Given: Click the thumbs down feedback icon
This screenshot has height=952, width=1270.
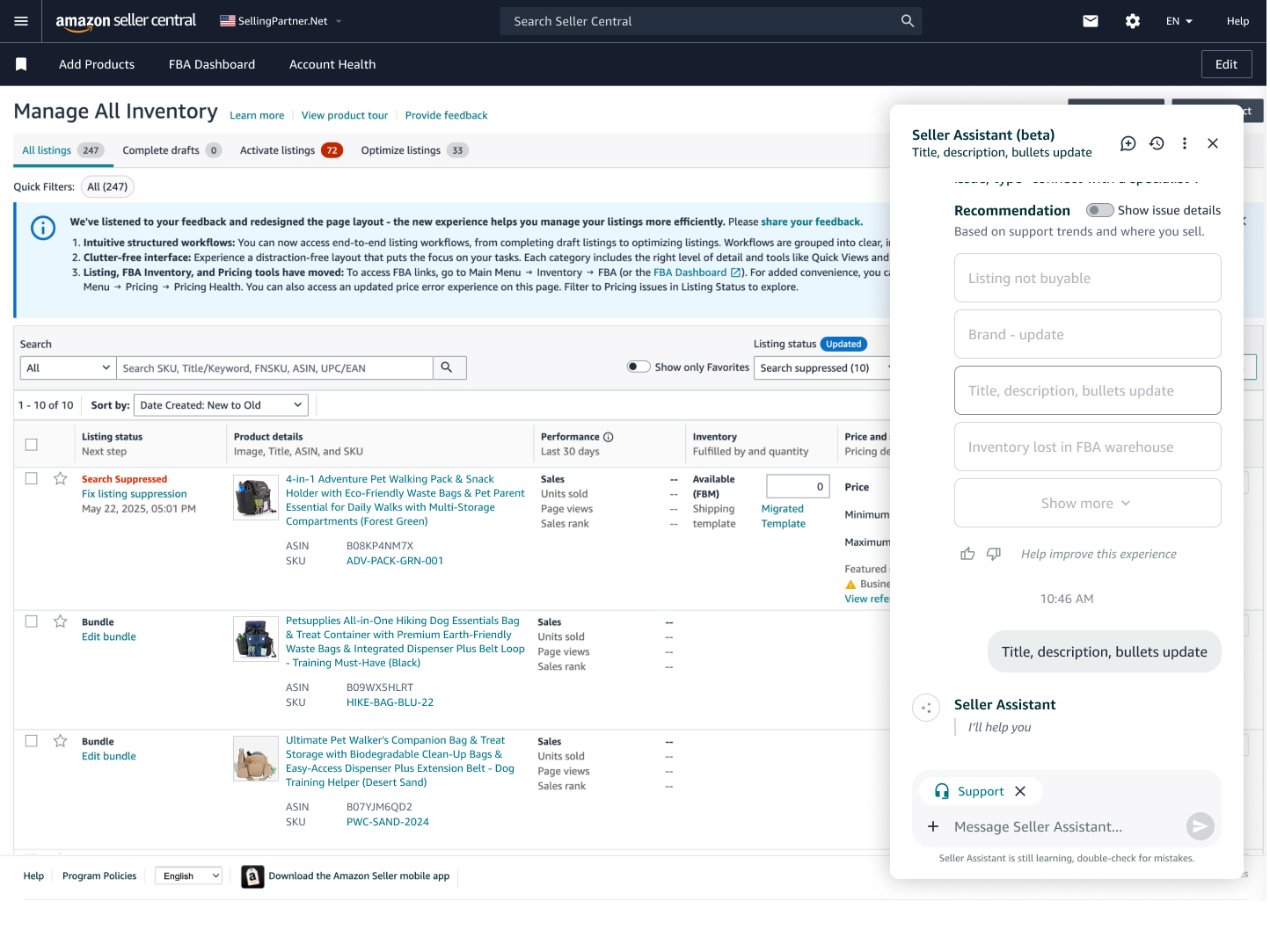Looking at the screenshot, I should (x=994, y=554).
